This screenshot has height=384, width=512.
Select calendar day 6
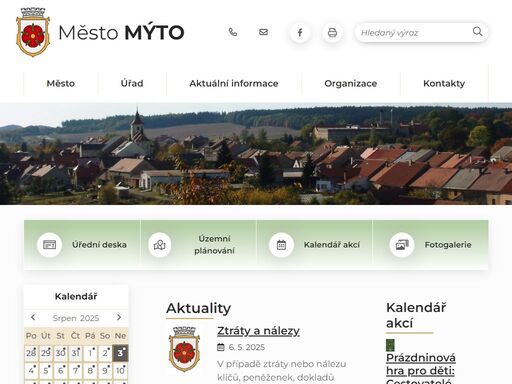tap(61, 370)
